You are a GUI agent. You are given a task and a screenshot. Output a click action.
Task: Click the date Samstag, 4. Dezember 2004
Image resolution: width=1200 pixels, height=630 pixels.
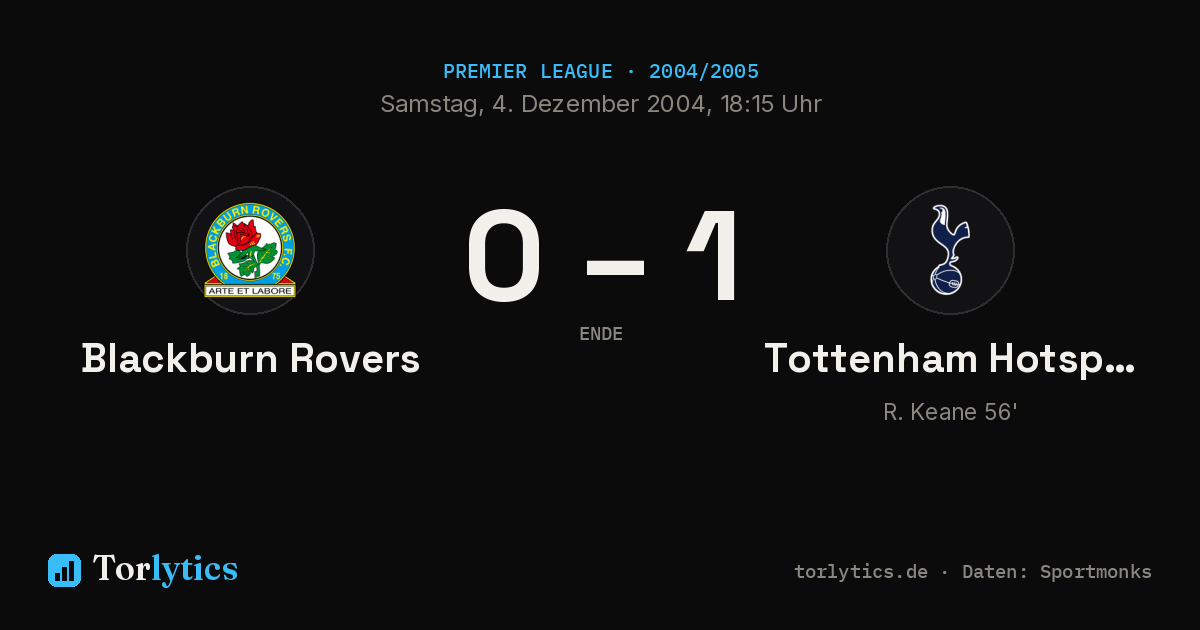click(543, 104)
